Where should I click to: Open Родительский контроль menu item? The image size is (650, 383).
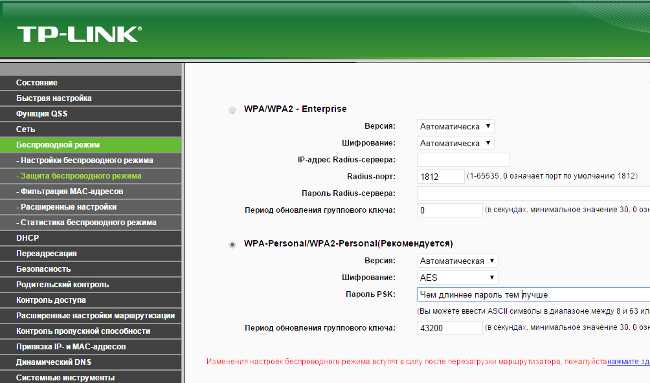[x=90, y=285]
